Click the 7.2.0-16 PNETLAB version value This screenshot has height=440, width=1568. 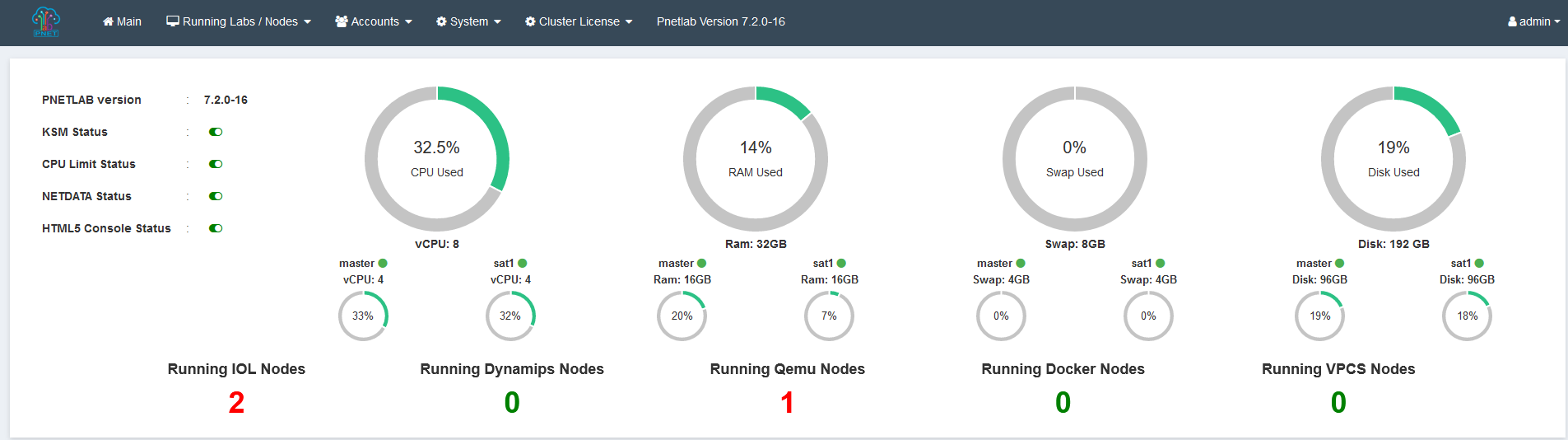[x=226, y=100]
